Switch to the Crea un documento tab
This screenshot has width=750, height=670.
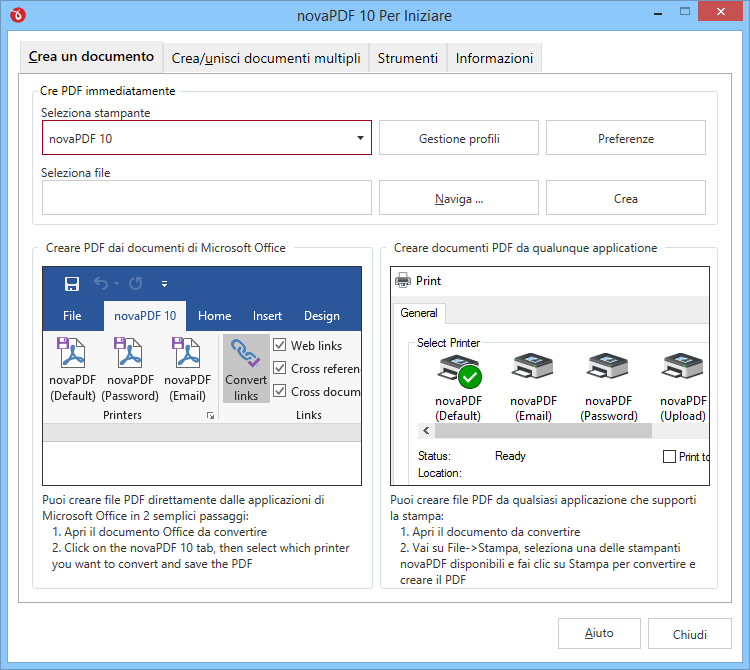click(x=91, y=57)
